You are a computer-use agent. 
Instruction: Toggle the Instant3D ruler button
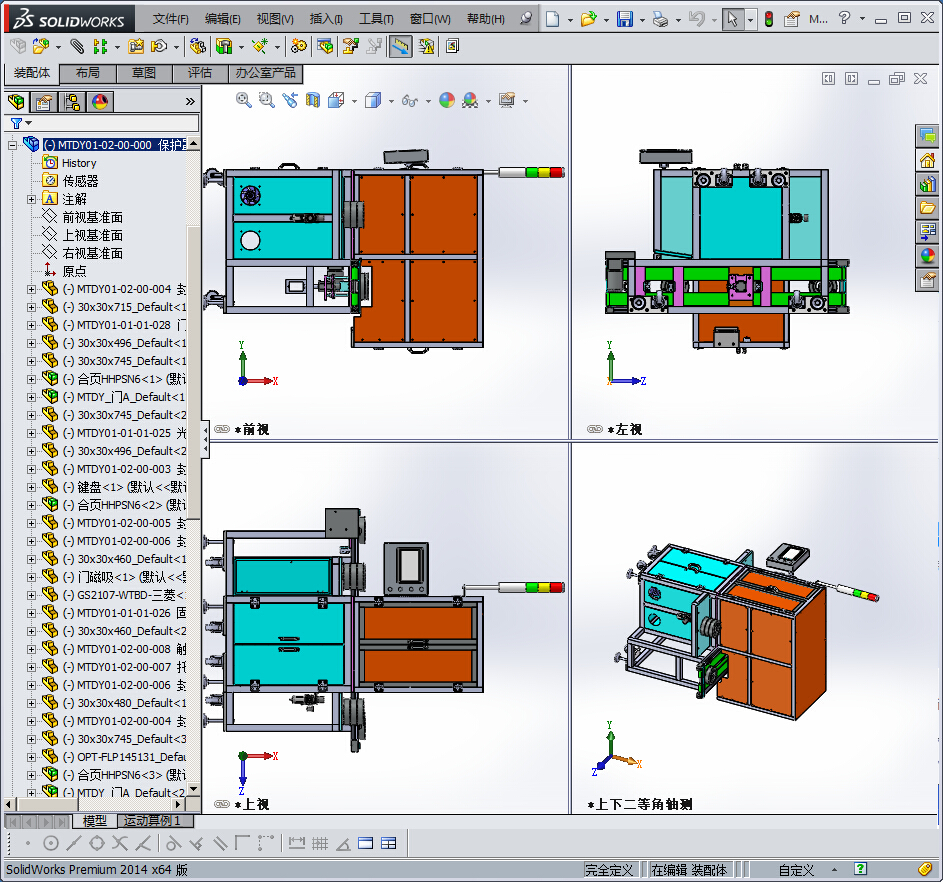[x=401, y=46]
